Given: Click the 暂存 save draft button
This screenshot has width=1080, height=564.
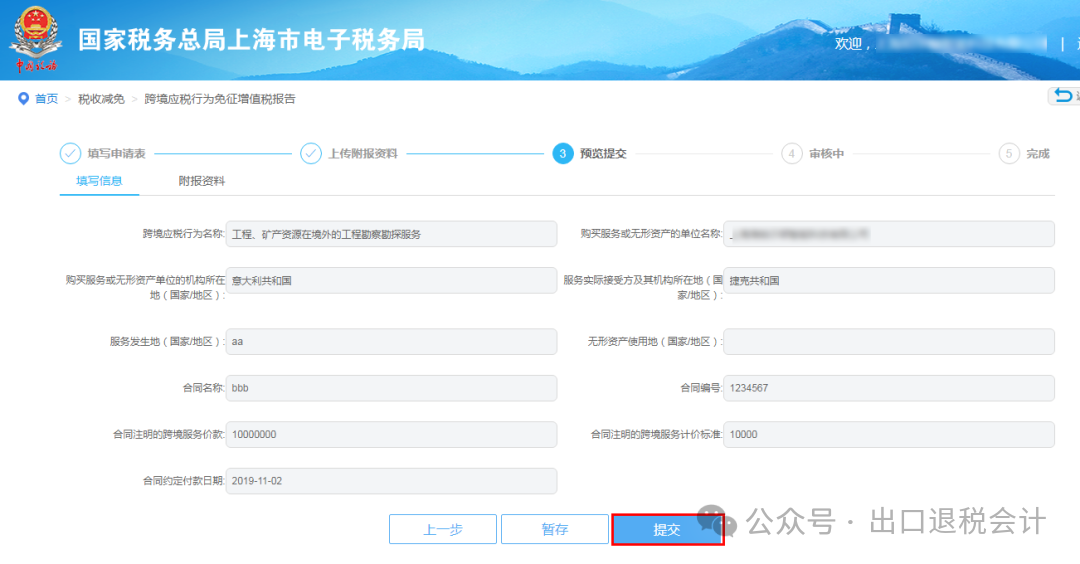Looking at the screenshot, I should [x=555, y=529].
